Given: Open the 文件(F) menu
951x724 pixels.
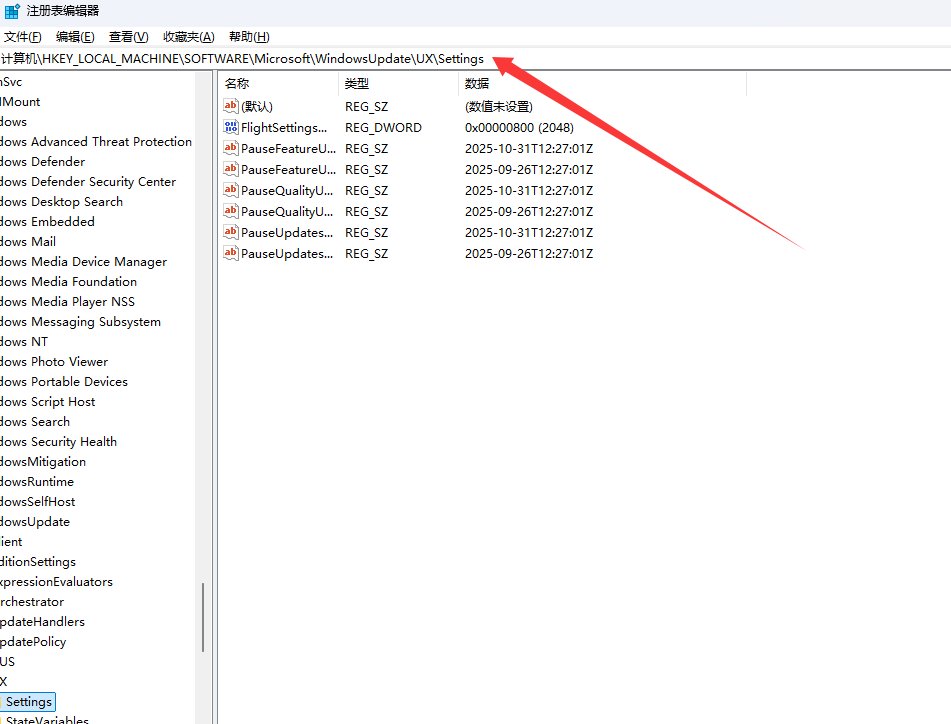Looking at the screenshot, I should coord(22,37).
